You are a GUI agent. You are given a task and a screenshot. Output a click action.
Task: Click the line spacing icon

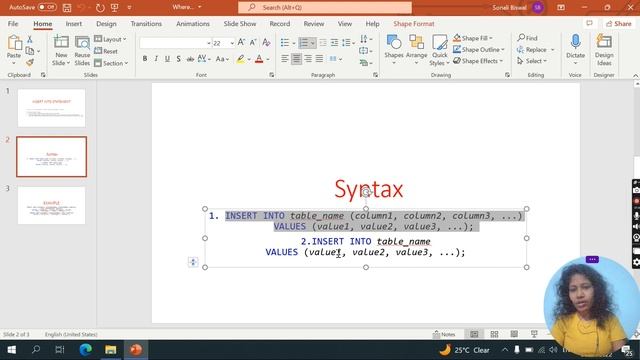tap(346, 42)
